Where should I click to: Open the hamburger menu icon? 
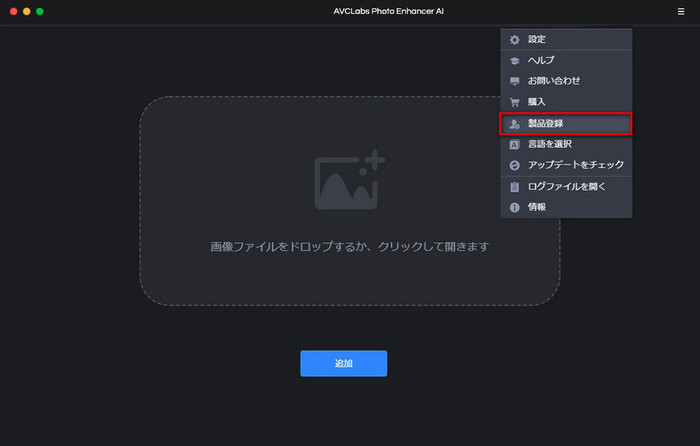point(681,12)
